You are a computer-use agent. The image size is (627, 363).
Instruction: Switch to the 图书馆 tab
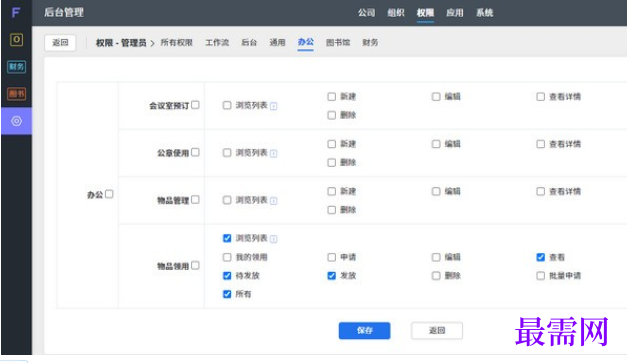click(338, 42)
